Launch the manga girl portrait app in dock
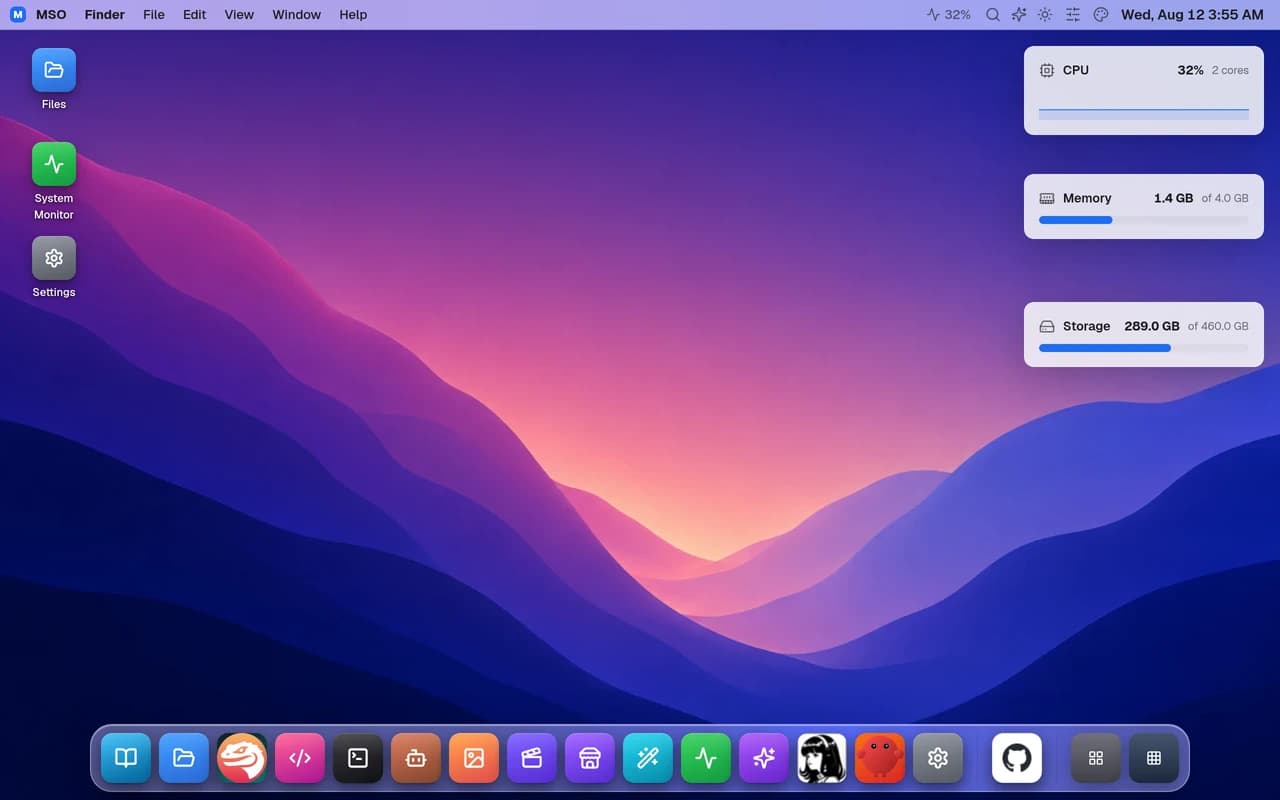Image resolution: width=1280 pixels, height=800 pixels. point(822,758)
